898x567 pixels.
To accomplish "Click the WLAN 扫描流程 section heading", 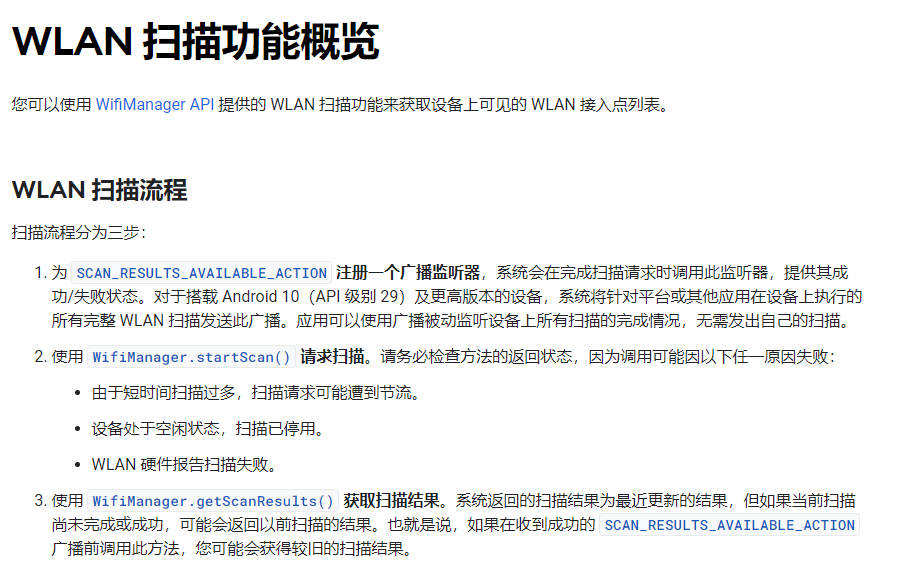I will coord(99,190).
